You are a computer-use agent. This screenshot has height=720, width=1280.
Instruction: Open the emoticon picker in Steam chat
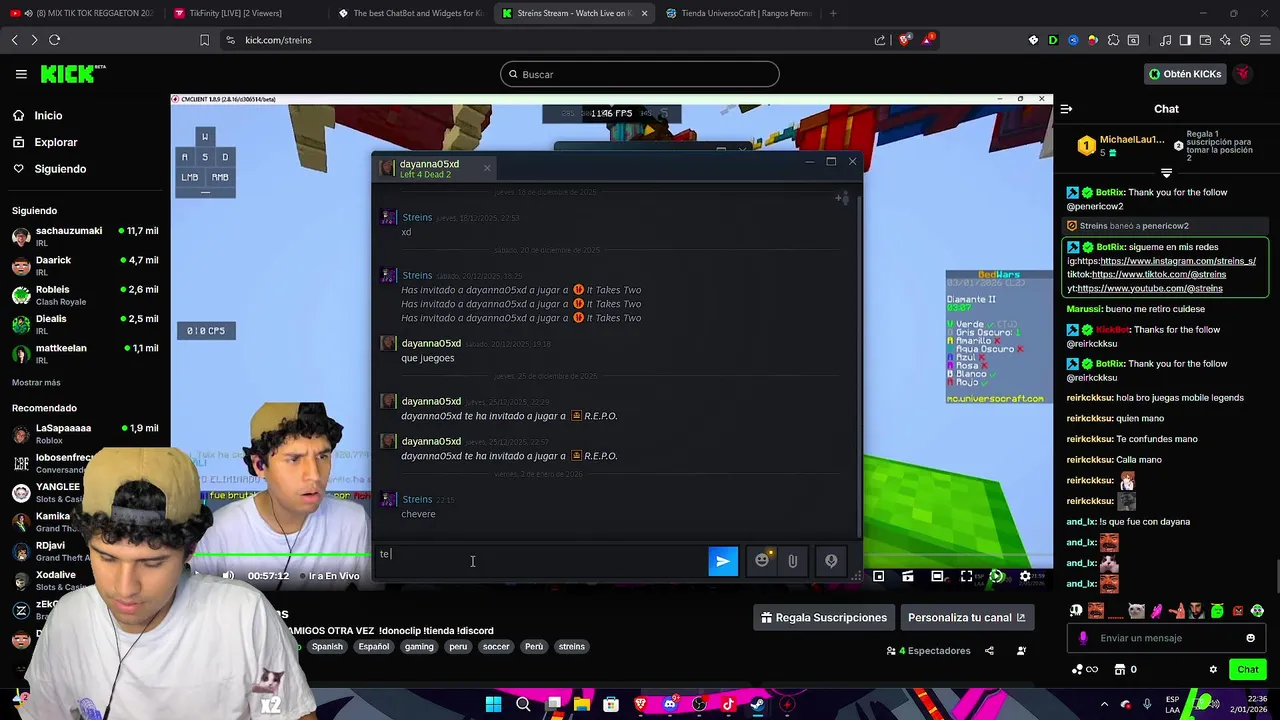[762, 561]
